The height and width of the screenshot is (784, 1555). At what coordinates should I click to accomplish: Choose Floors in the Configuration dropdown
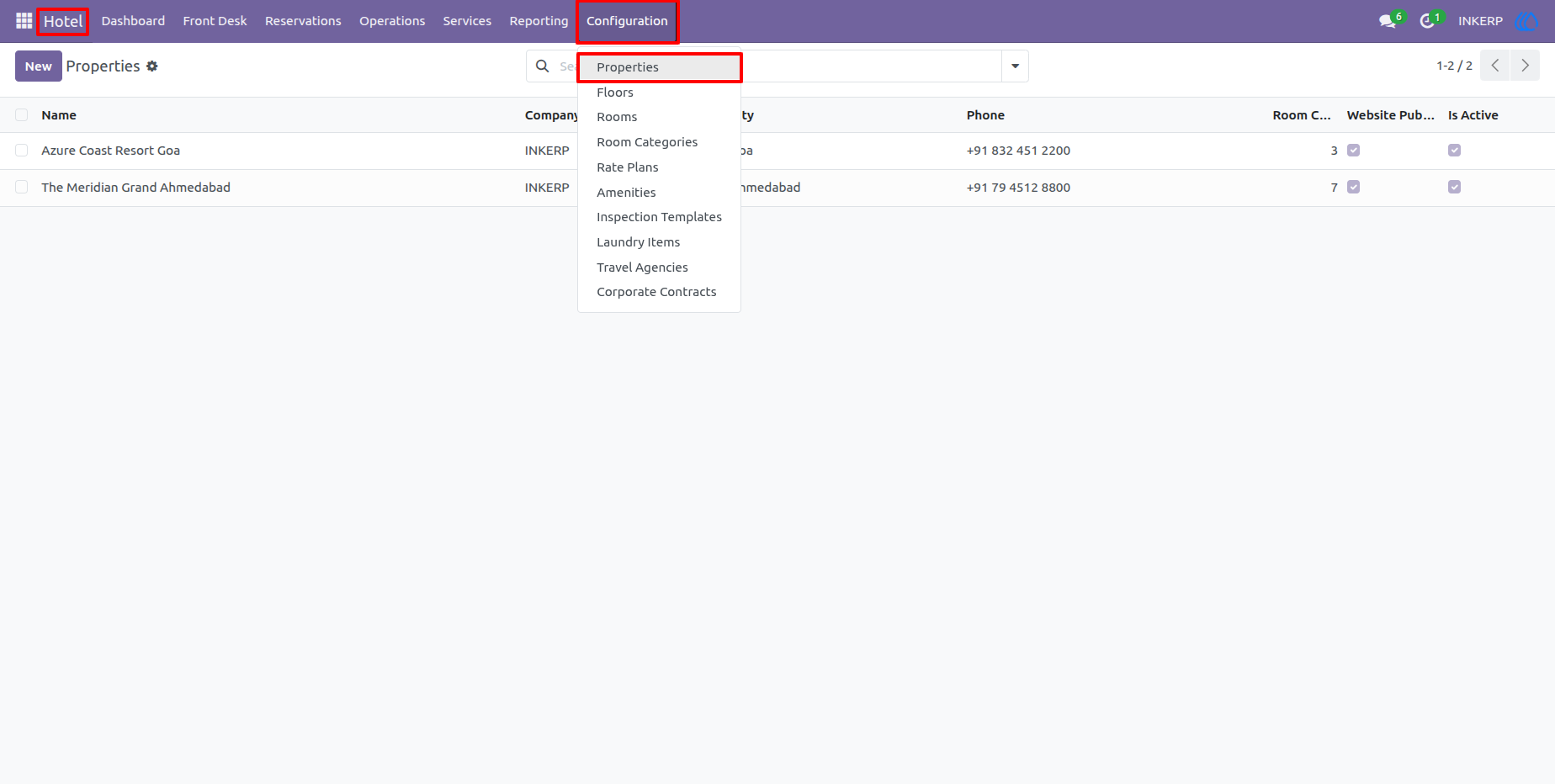[x=659, y=93]
